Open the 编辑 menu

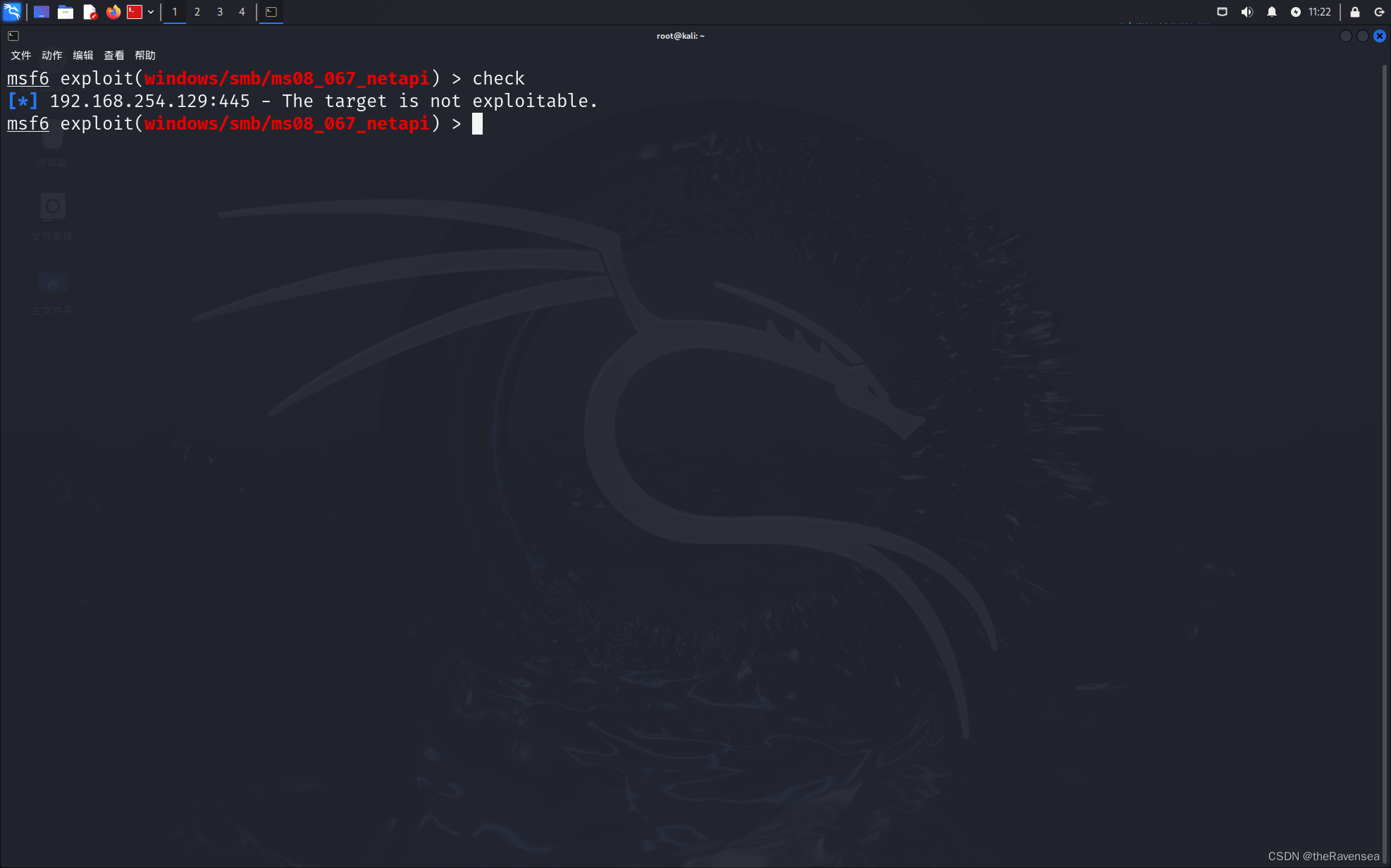[x=83, y=56]
